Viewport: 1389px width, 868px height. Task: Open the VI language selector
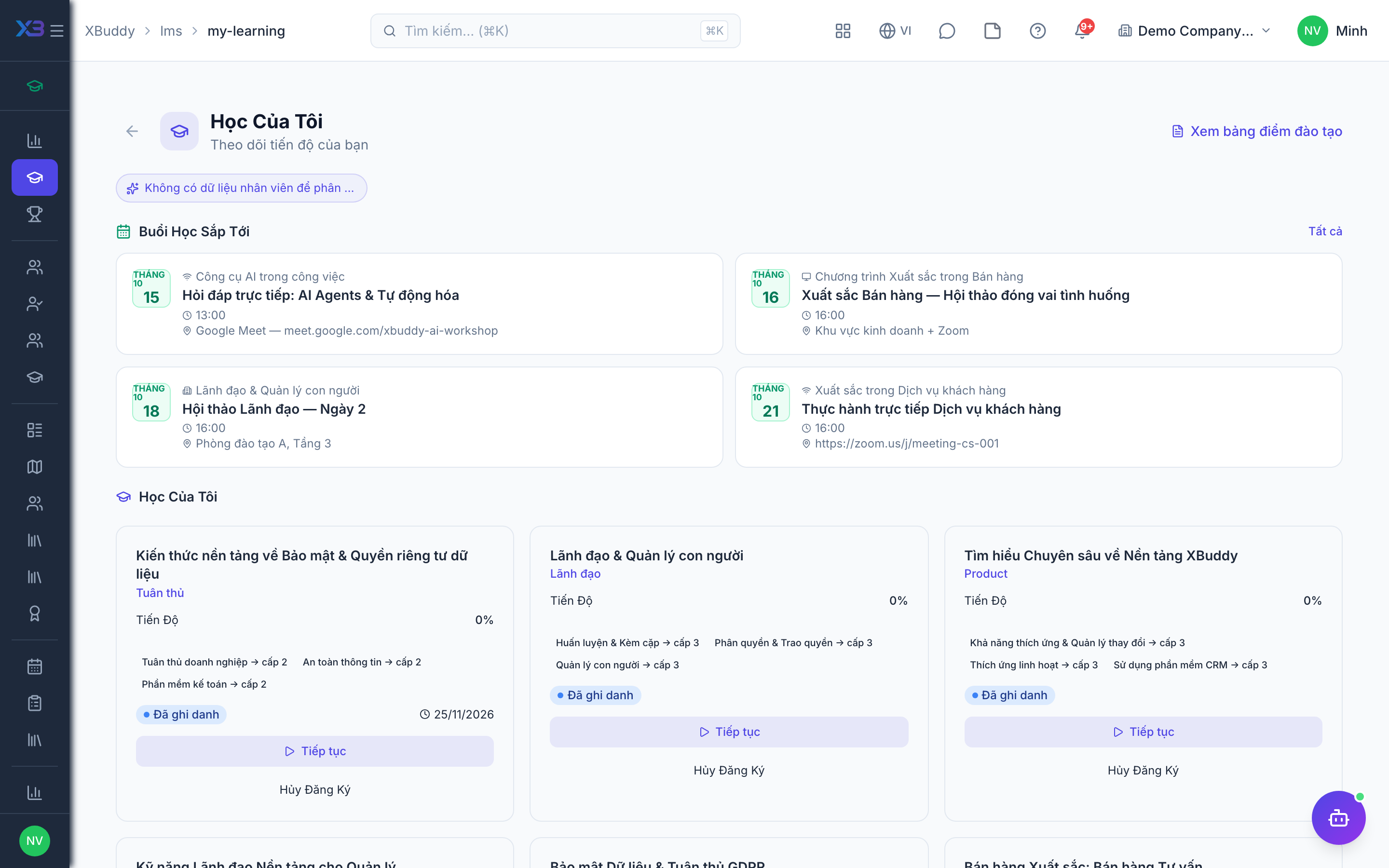(896, 31)
